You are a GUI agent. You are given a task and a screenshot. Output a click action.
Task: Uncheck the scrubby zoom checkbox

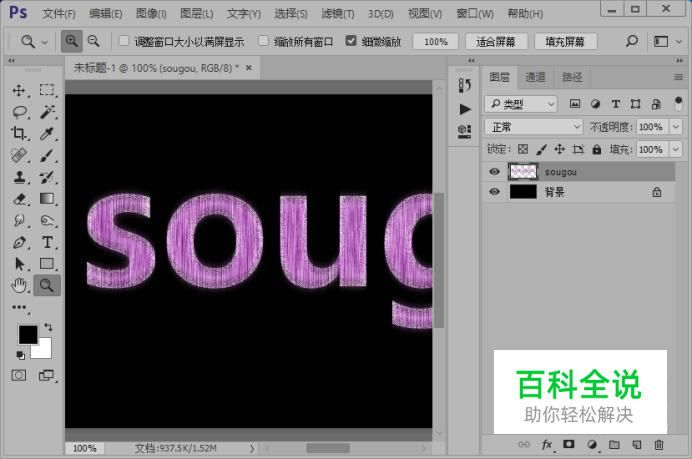(351, 41)
